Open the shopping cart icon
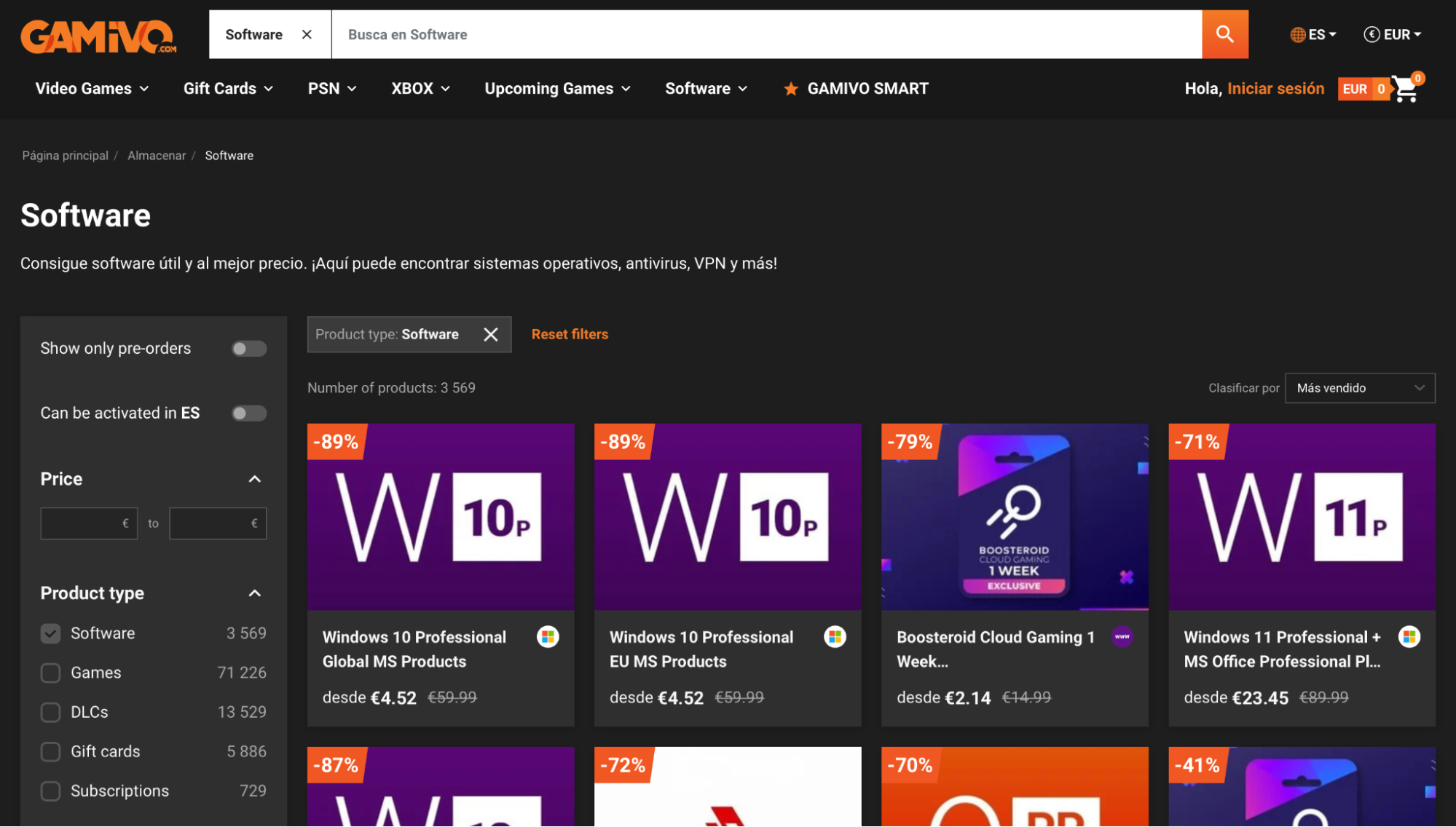 click(x=1406, y=89)
